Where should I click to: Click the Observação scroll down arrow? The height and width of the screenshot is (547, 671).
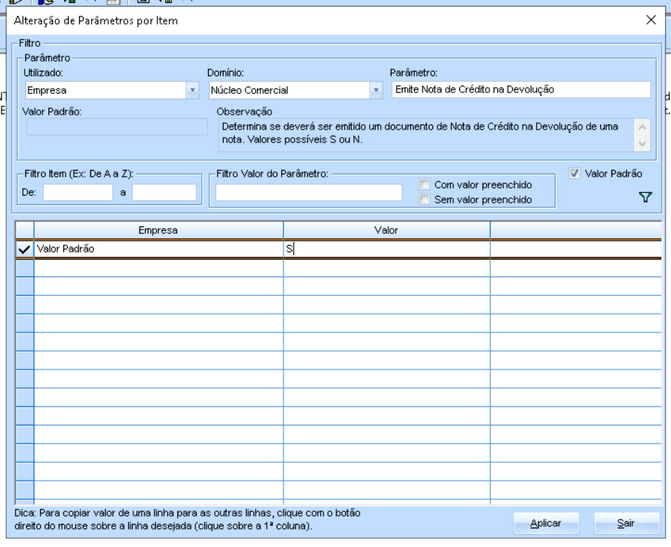coord(642,143)
